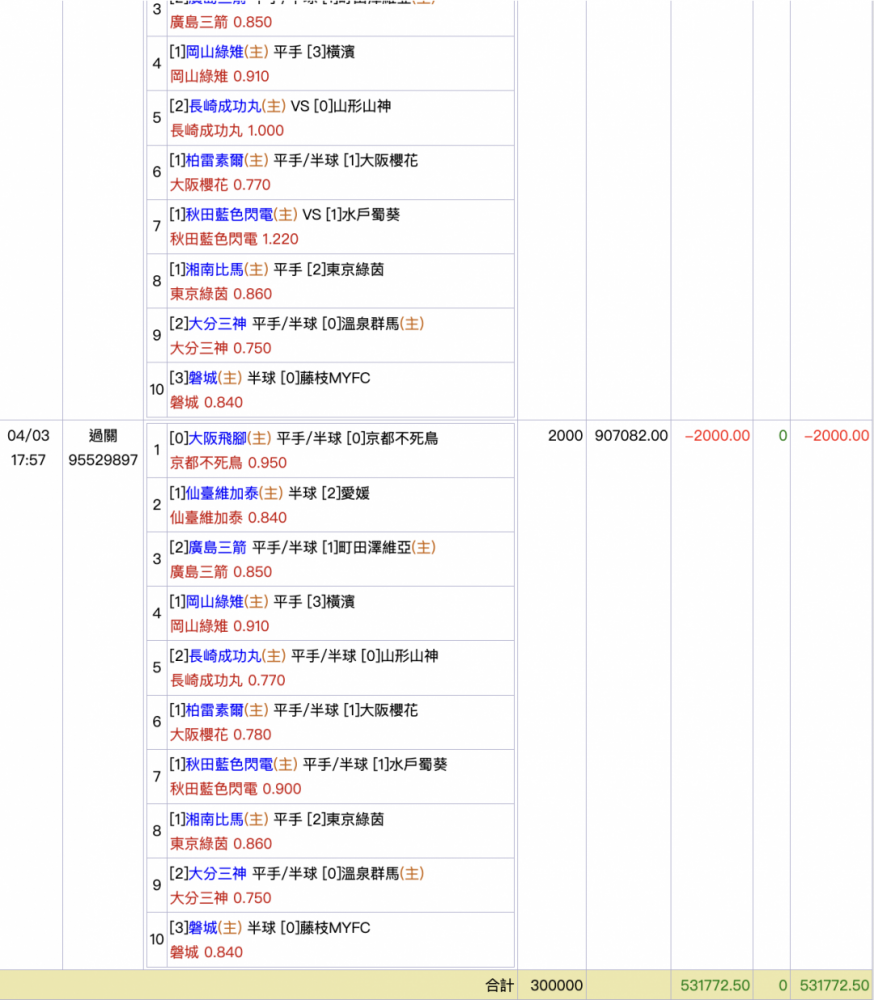
Task: Click match line "[1]仙臺維加泰(主) 半球 [2]愛媛"
Action: click(x=269, y=494)
